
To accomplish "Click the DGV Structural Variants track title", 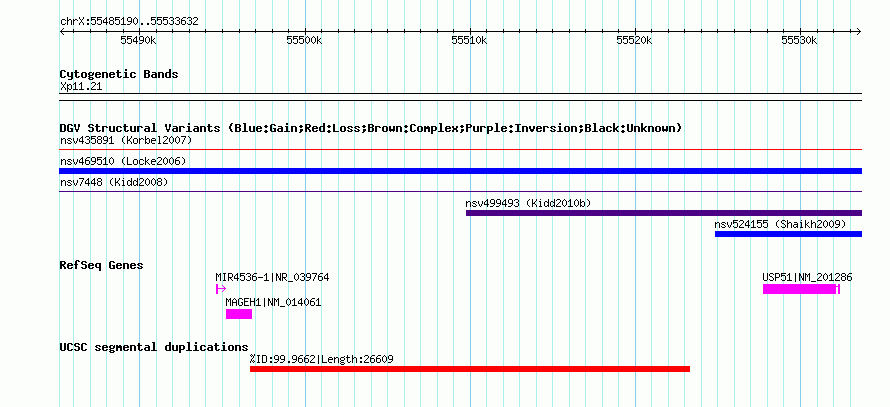I will (x=371, y=128).
